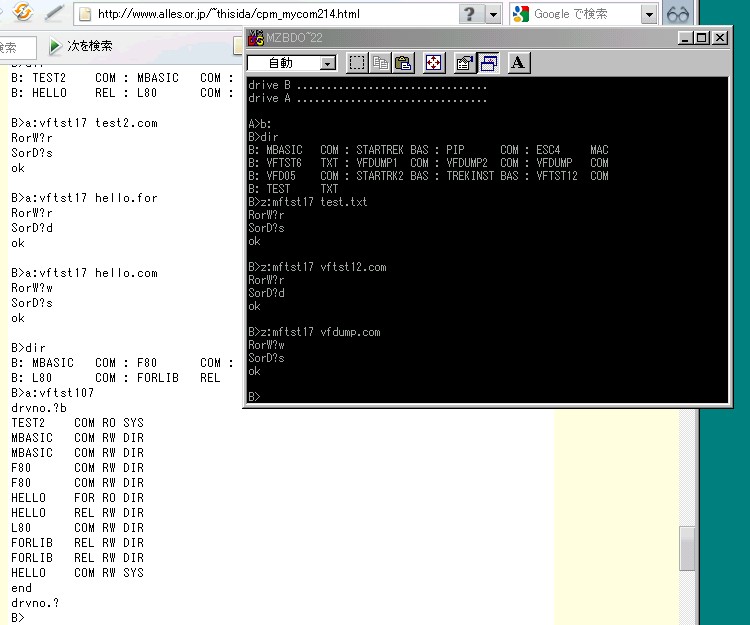Click the page icon in address bar
The width and height of the screenshot is (750, 625).
pyautogui.click(x=85, y=14)
